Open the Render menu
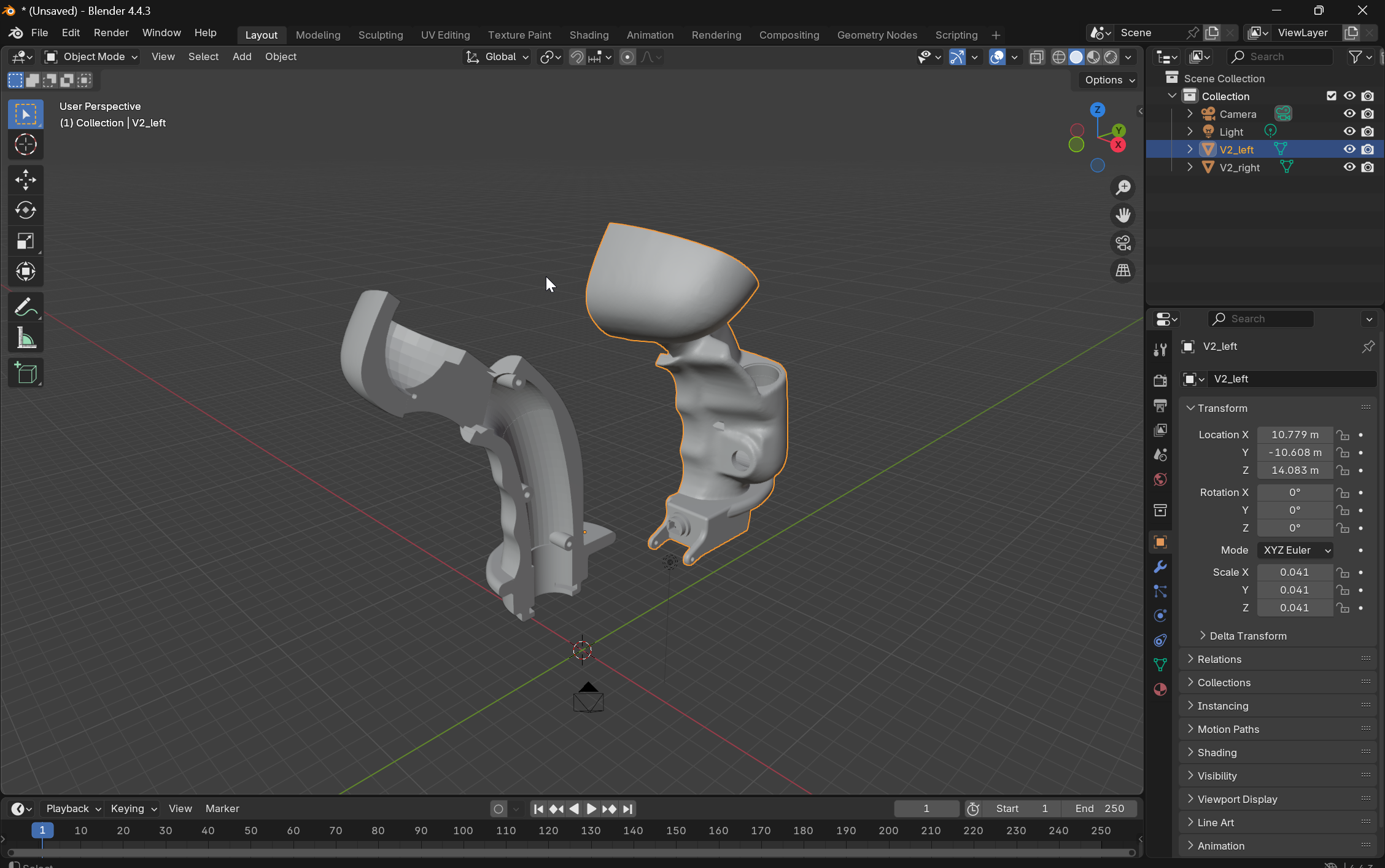1385x868 pixels. (111, 33)
